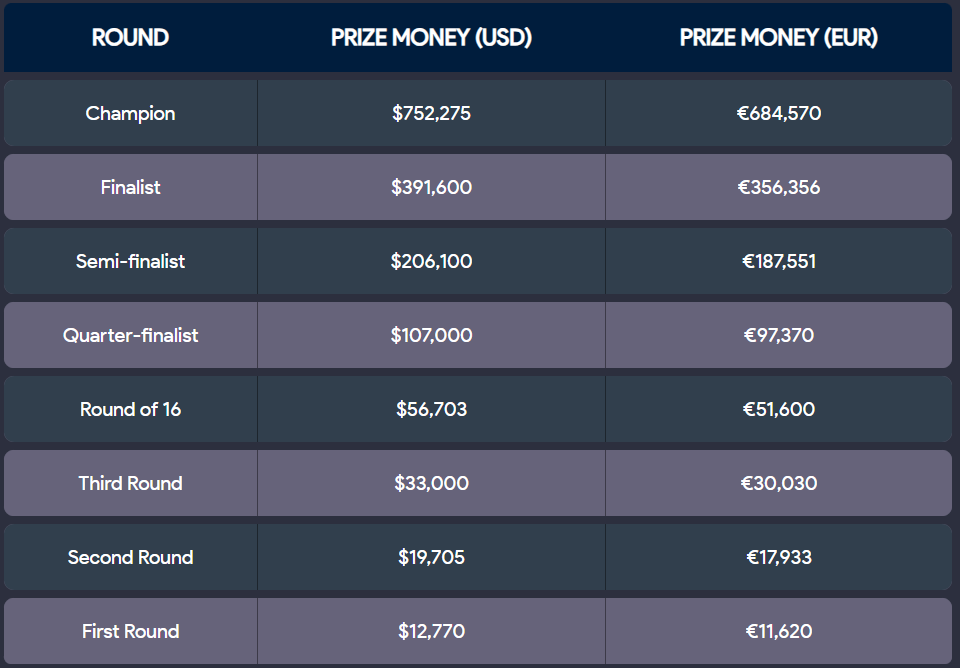
Task: Click the Champion USD prize $752,275
Action: coord(431,113)
